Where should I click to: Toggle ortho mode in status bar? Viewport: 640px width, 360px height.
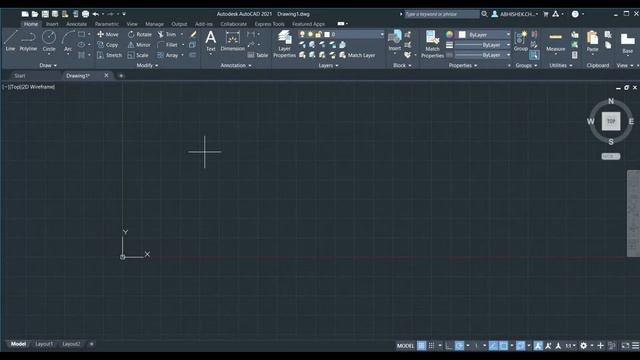(449, 346)
